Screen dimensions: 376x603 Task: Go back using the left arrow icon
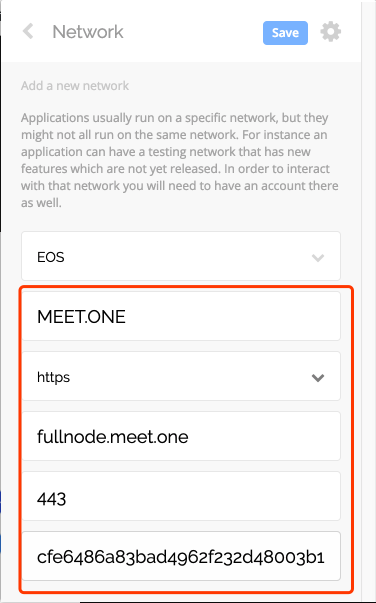click(x=28, y=31)
